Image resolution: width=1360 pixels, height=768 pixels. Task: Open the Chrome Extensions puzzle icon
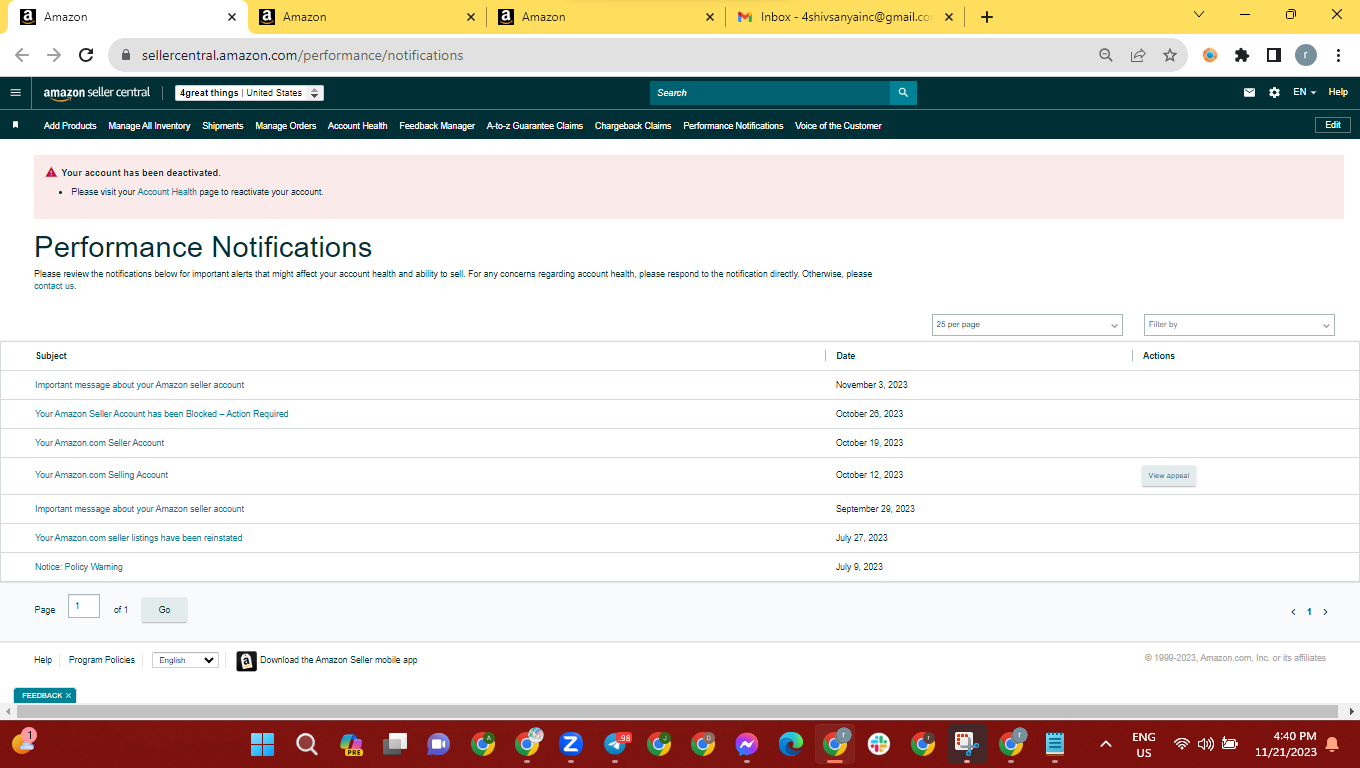[1242, 56]
